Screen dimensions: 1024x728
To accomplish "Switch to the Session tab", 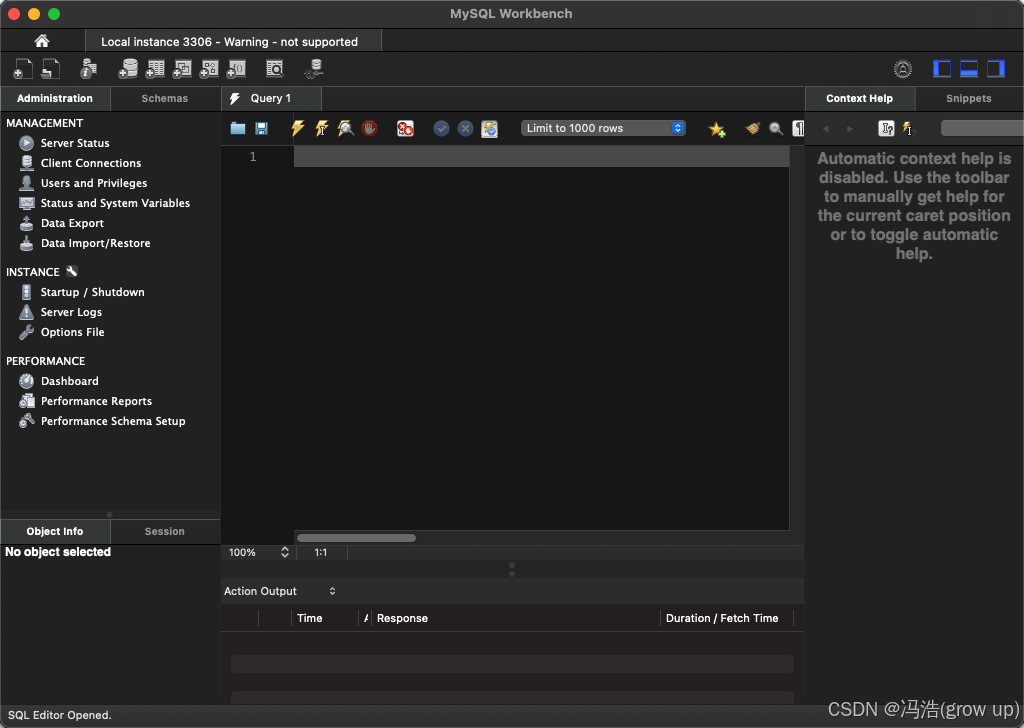I will (165, 531).
